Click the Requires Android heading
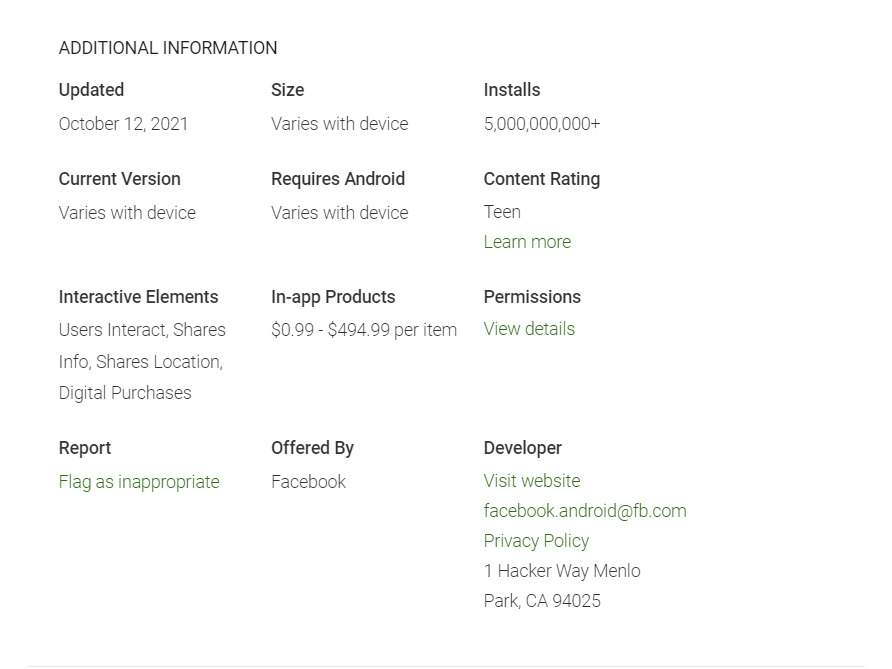 pos(338,179)
